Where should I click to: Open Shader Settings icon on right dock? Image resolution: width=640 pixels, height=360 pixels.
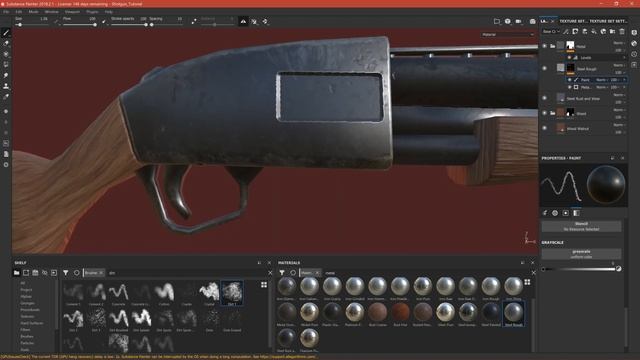[x=634, y=43]
